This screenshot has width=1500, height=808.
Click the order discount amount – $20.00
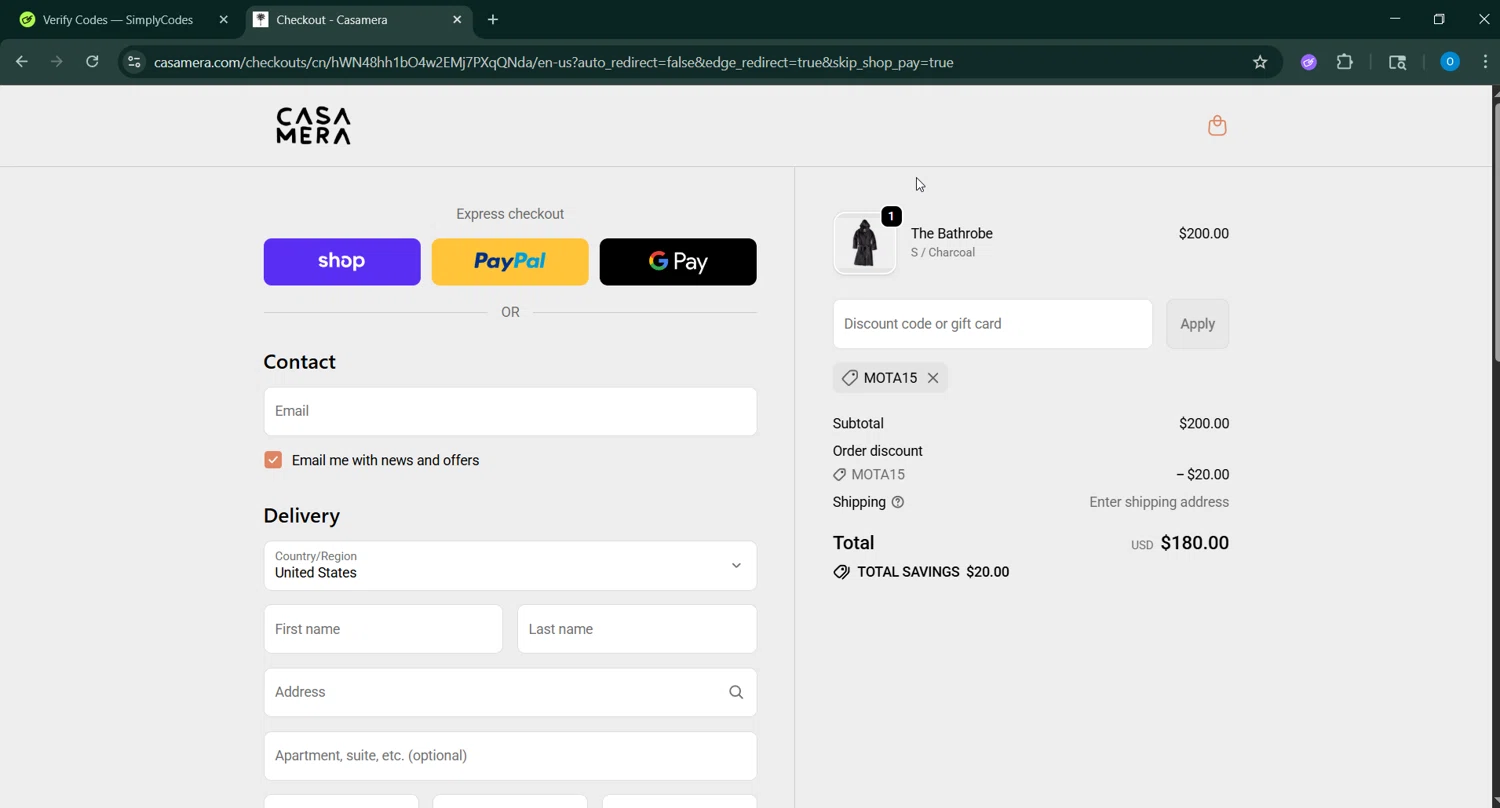click(1202, 475)
